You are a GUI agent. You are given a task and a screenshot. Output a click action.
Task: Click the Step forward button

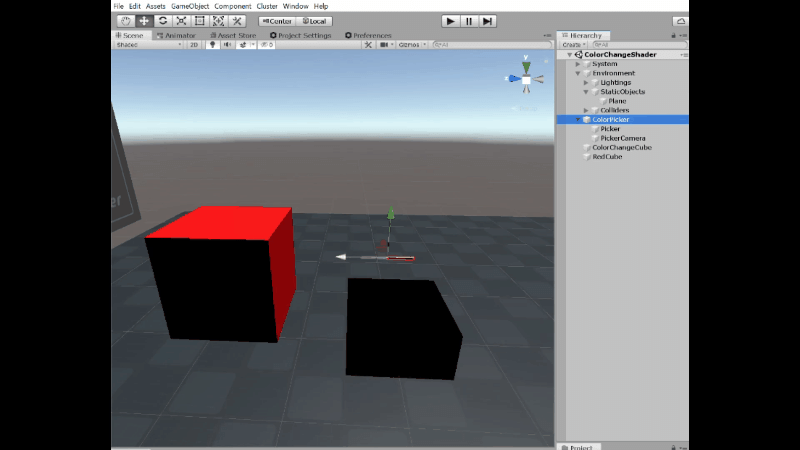coord(488,21)
